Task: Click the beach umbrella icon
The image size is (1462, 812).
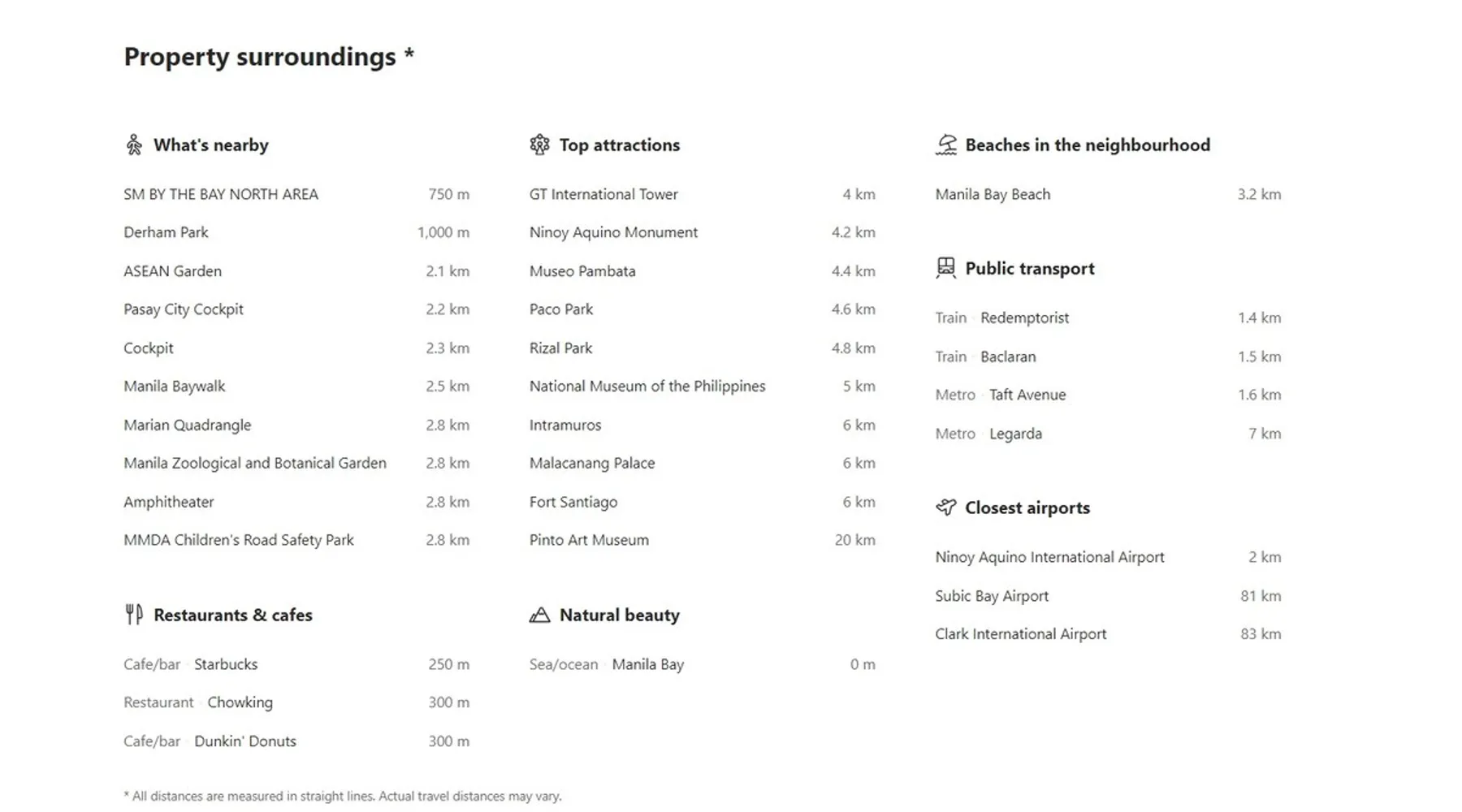Action: coord(945,145)
